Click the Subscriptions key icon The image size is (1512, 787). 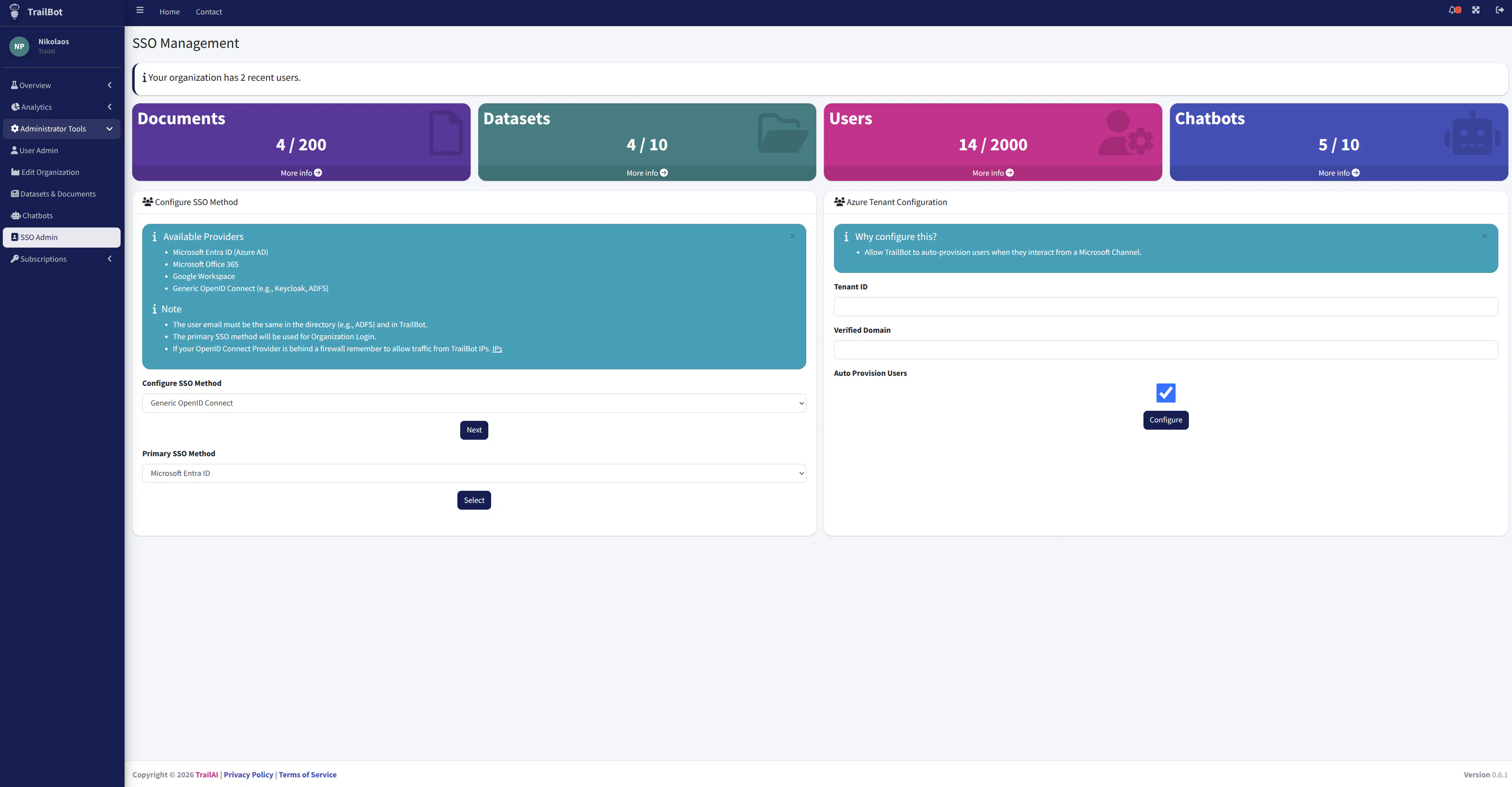[15, 259]
